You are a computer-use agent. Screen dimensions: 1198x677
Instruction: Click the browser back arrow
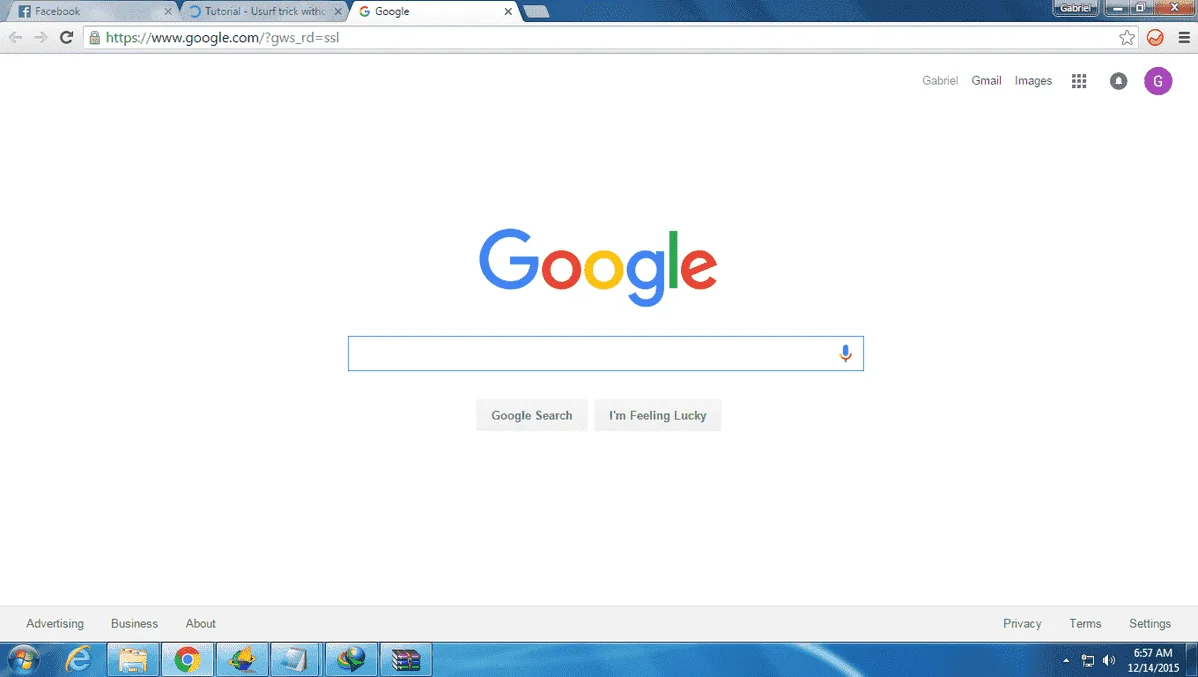[x=15, y=37]
